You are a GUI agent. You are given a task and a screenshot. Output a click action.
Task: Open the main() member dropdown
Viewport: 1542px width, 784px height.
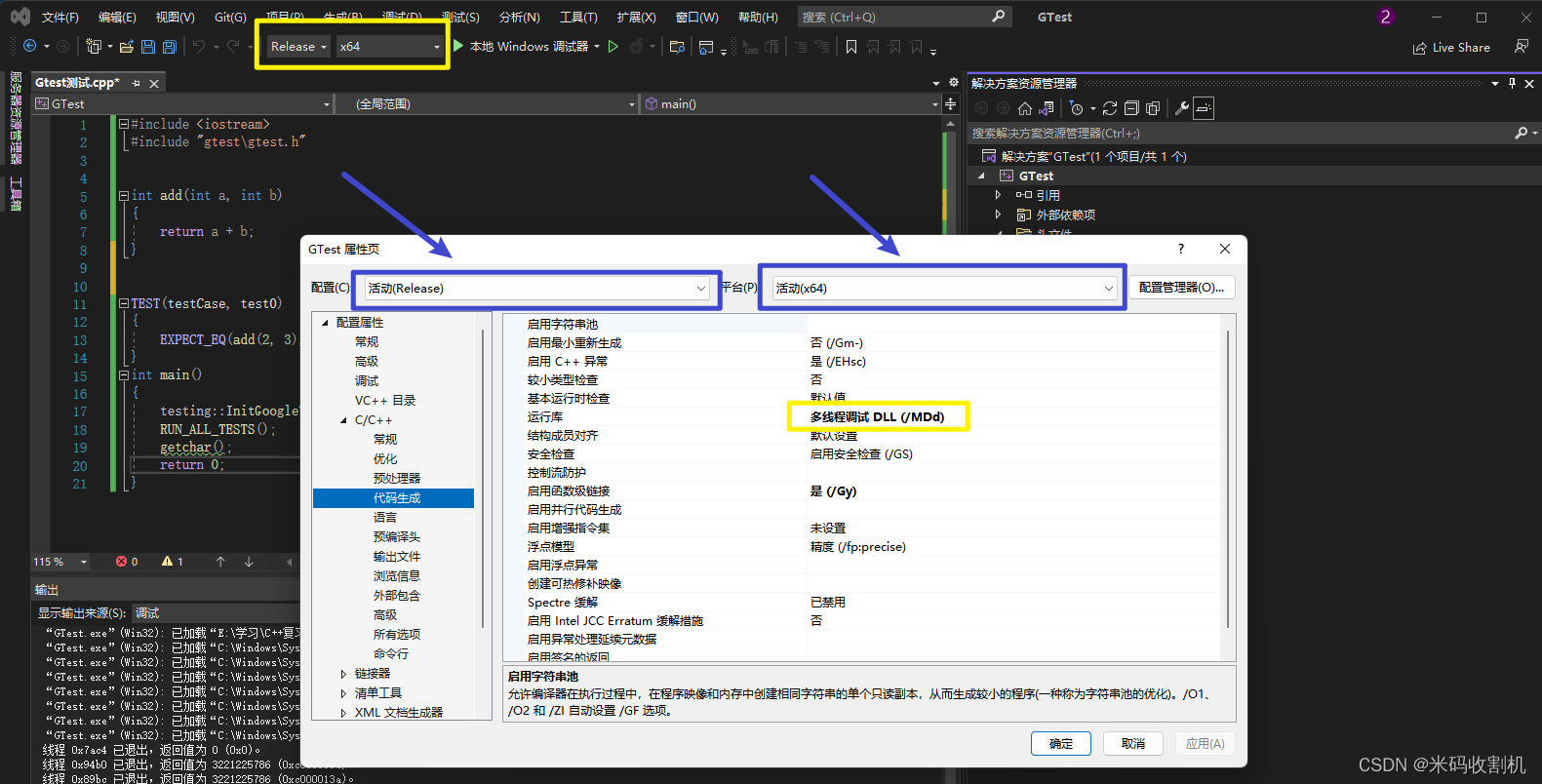tap(791, 103)
